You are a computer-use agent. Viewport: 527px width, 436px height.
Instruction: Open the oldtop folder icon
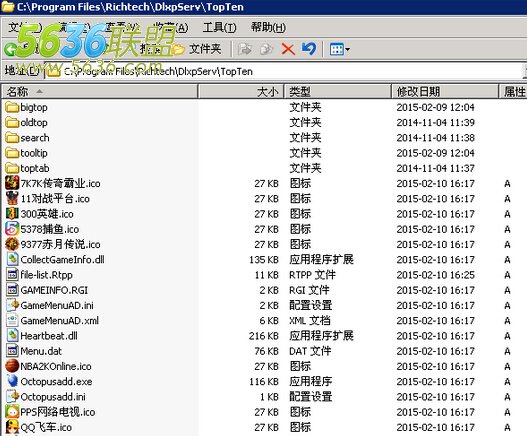click(x=12, y=123)
